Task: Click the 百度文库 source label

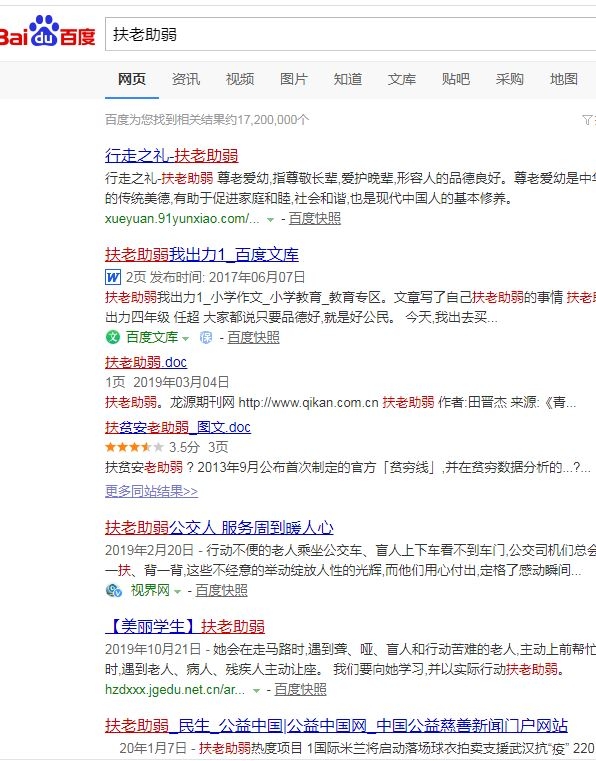Action: (x=151, y=337)
